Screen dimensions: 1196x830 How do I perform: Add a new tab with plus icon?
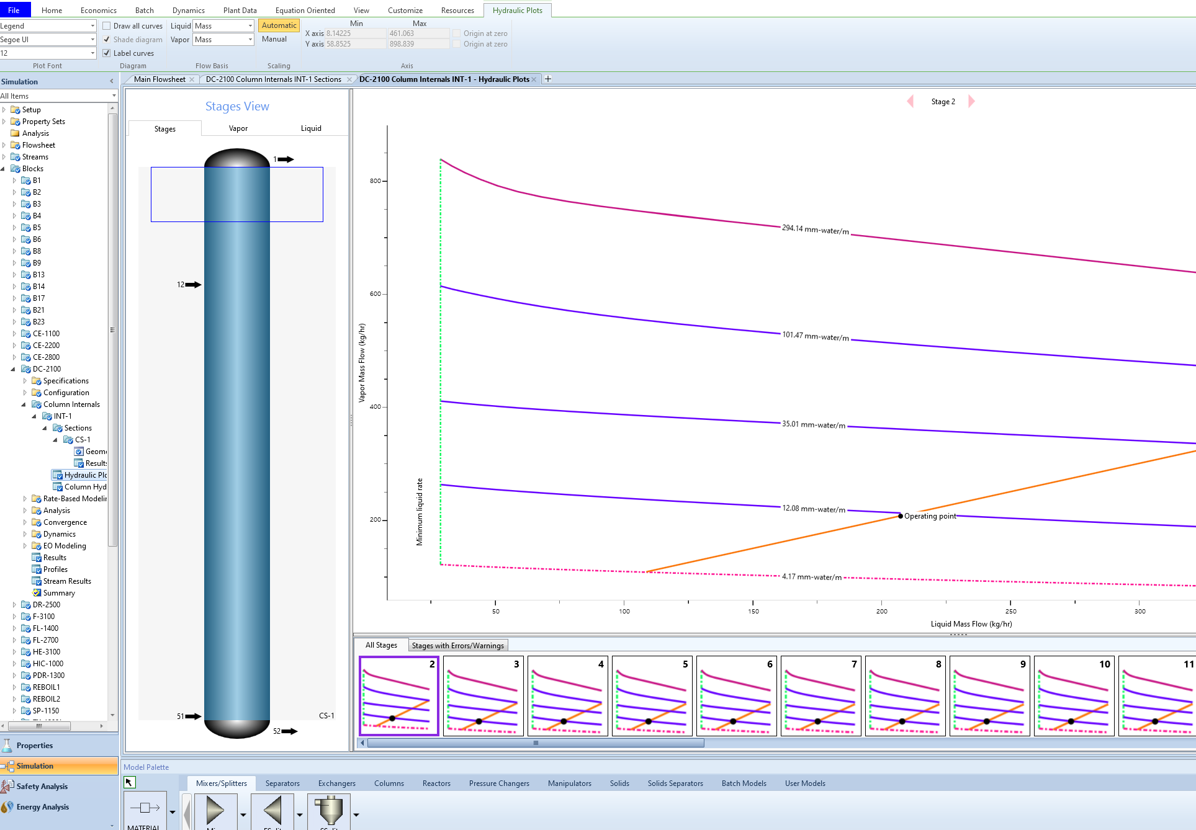tap(548, 79)
